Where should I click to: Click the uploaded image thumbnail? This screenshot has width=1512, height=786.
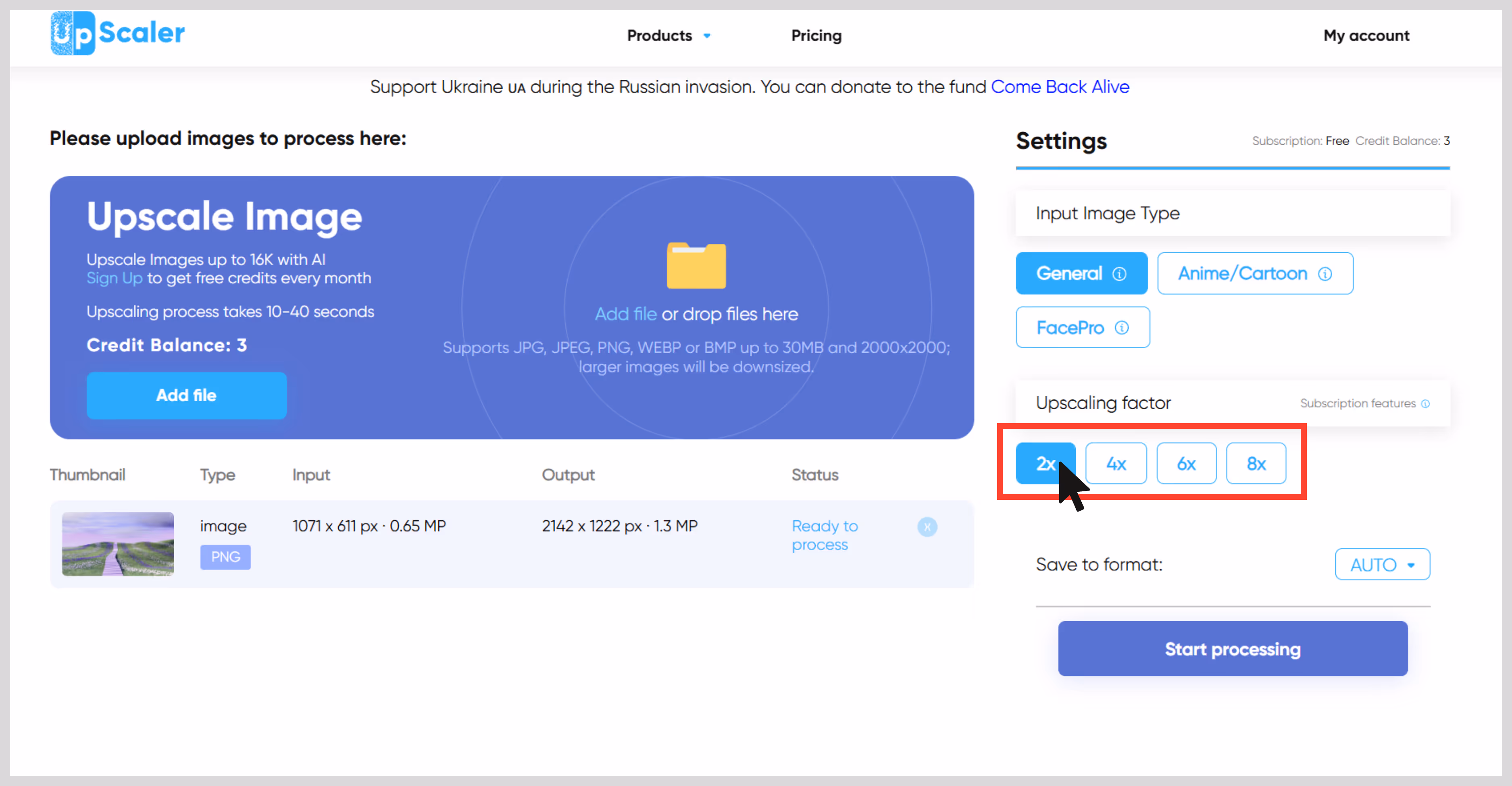coord(118,544)
